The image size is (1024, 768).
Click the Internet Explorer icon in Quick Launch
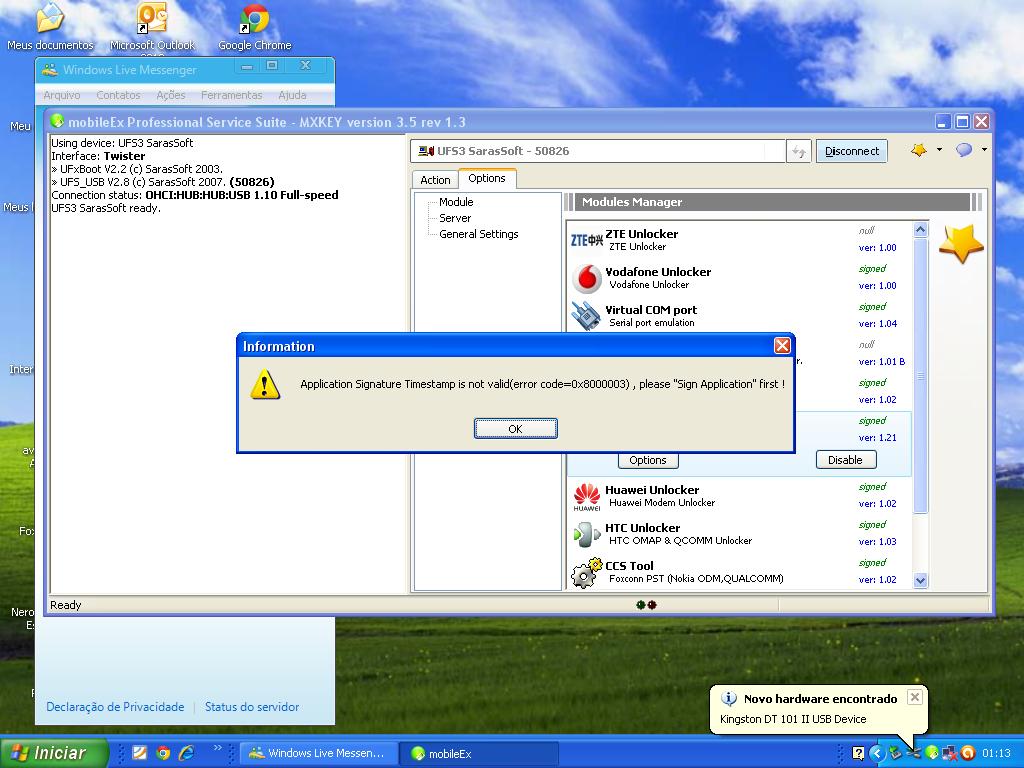[x=187, y=753]
